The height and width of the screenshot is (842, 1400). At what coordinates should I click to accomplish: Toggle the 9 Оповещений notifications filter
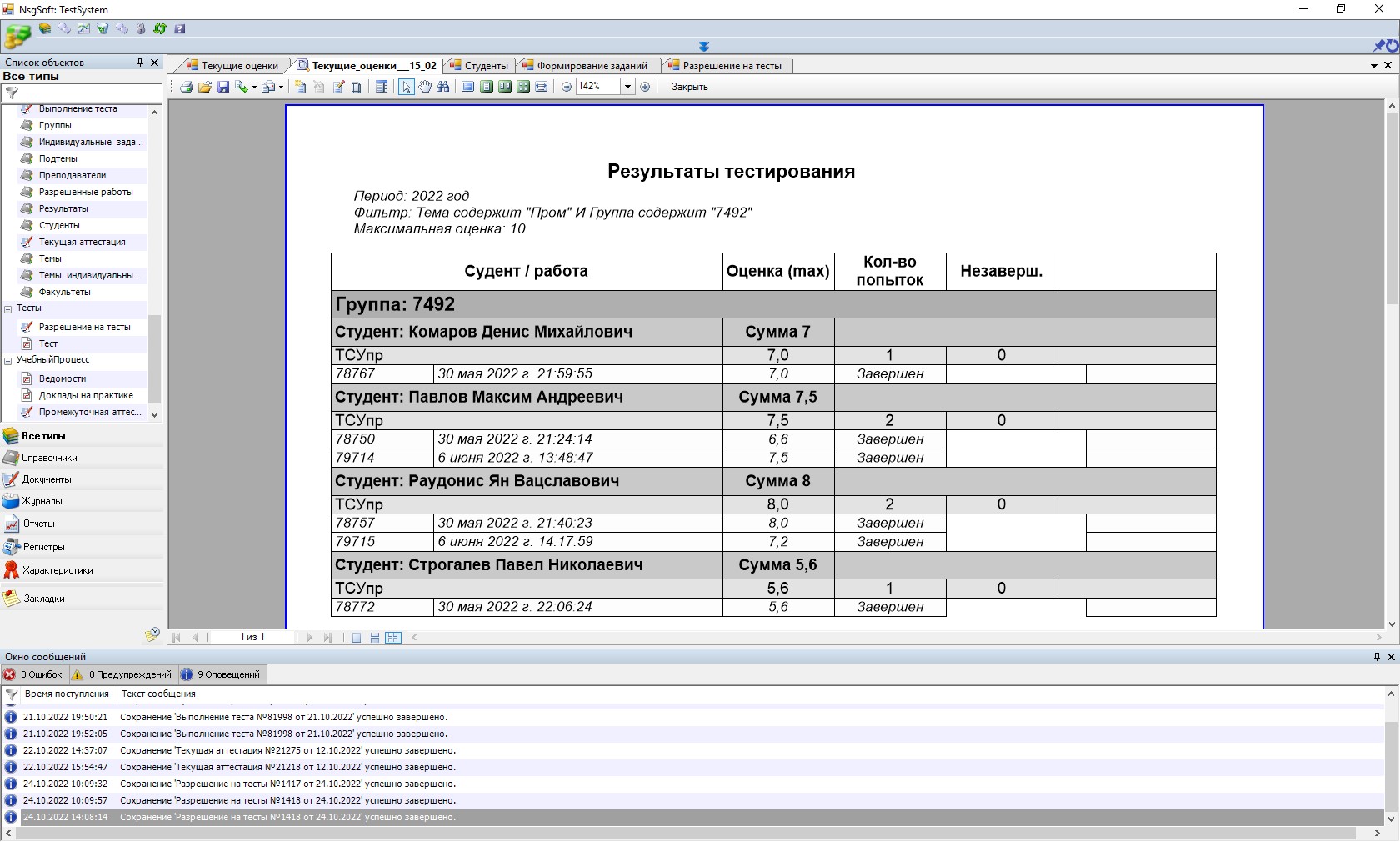pos(221,674)
